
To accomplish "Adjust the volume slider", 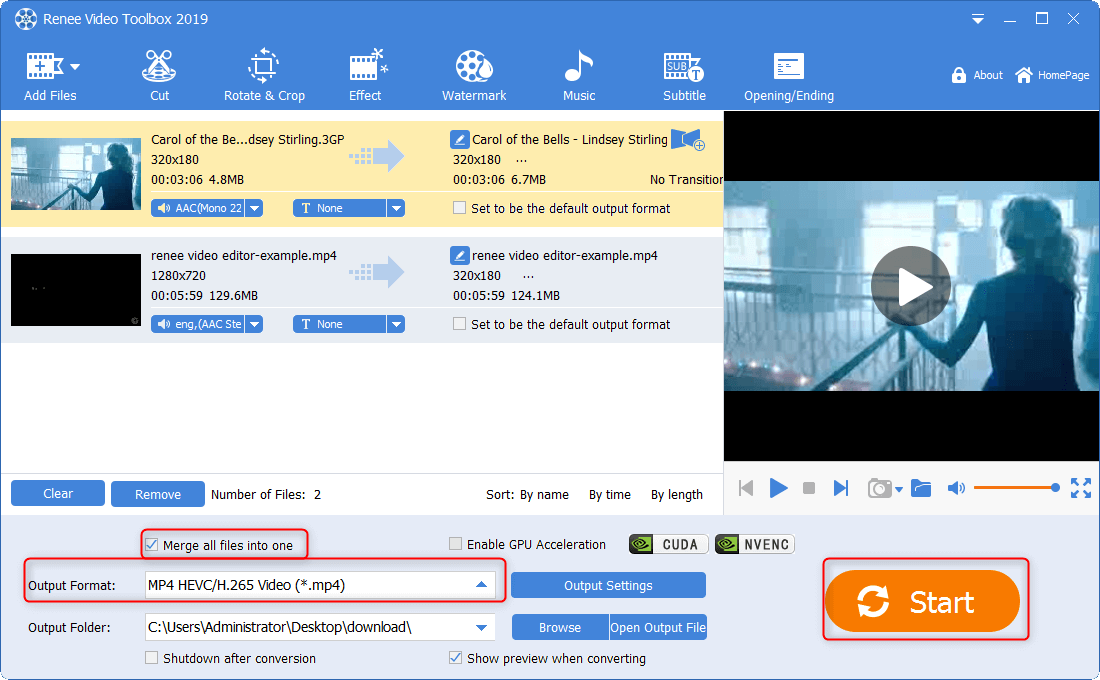I will click(x=1014, y=488).
